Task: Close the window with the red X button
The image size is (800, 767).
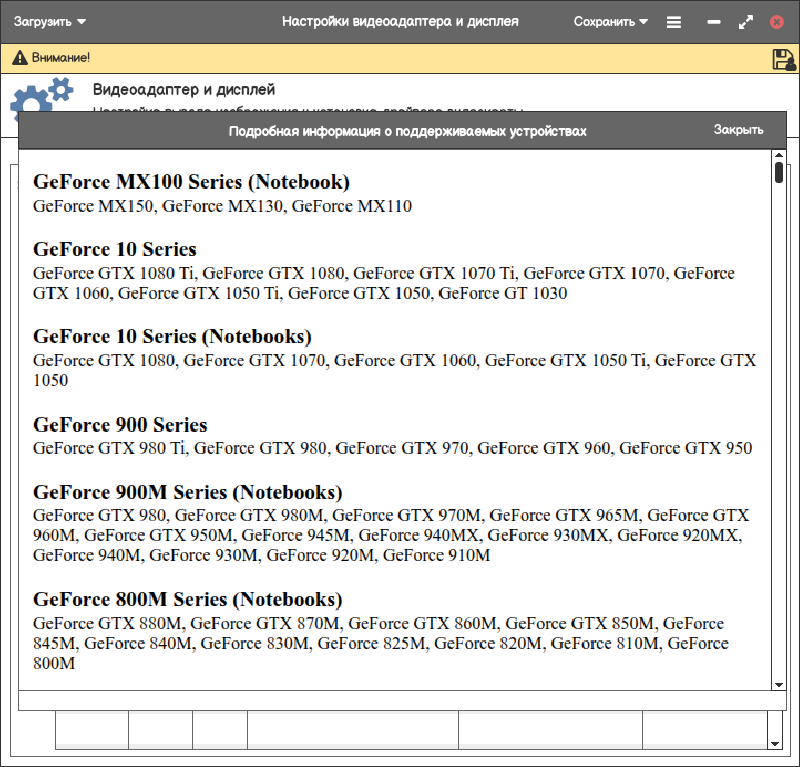Action: click(x=777, y=22)
